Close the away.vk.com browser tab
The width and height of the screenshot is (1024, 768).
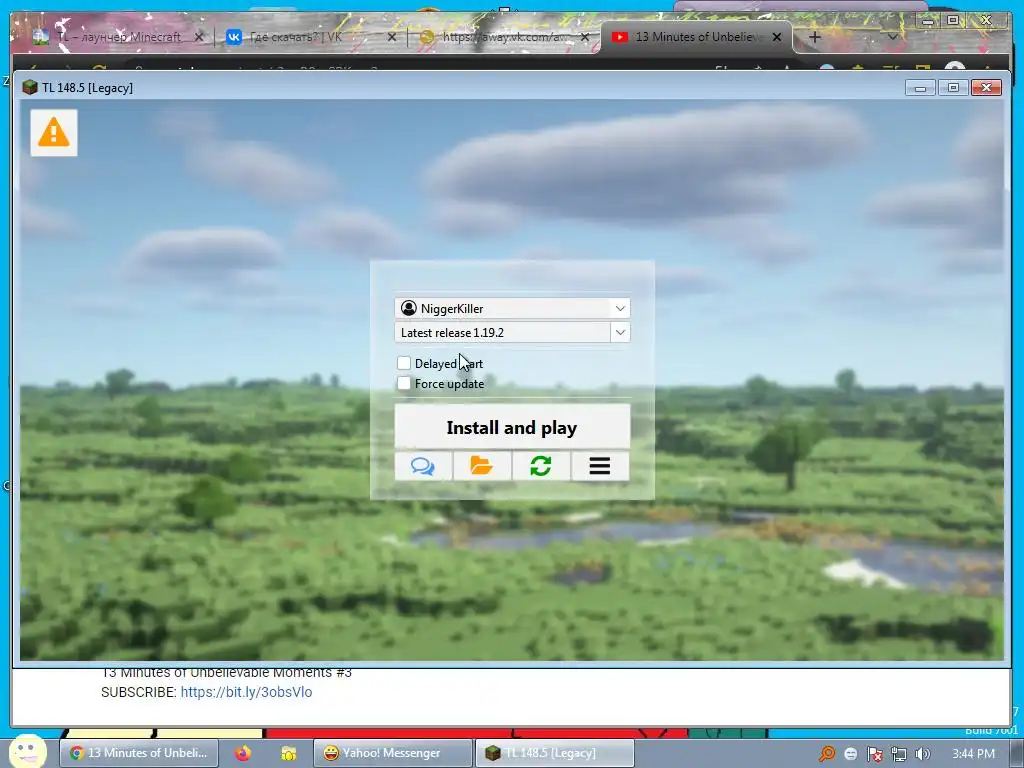tap(585, 37)
